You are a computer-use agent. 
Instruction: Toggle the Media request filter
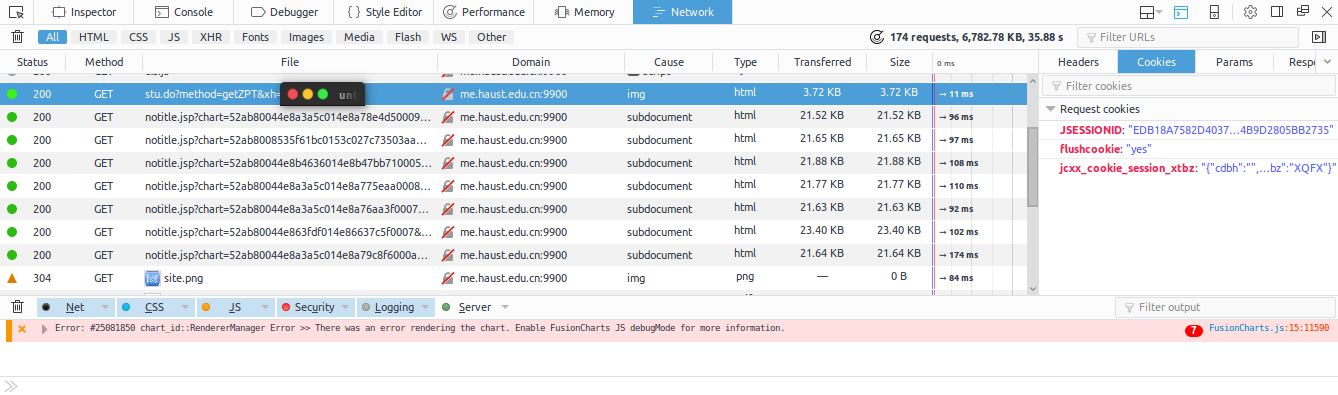[359, 37]
